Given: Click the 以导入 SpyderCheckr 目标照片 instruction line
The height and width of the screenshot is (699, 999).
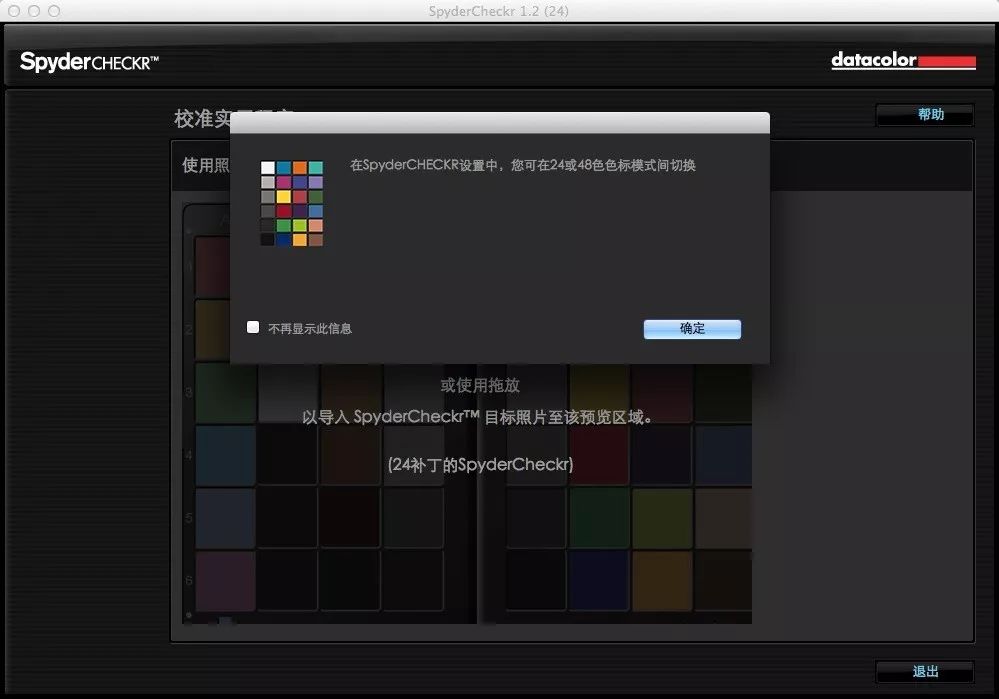Looking at the screenshot, I should [477, 417].
